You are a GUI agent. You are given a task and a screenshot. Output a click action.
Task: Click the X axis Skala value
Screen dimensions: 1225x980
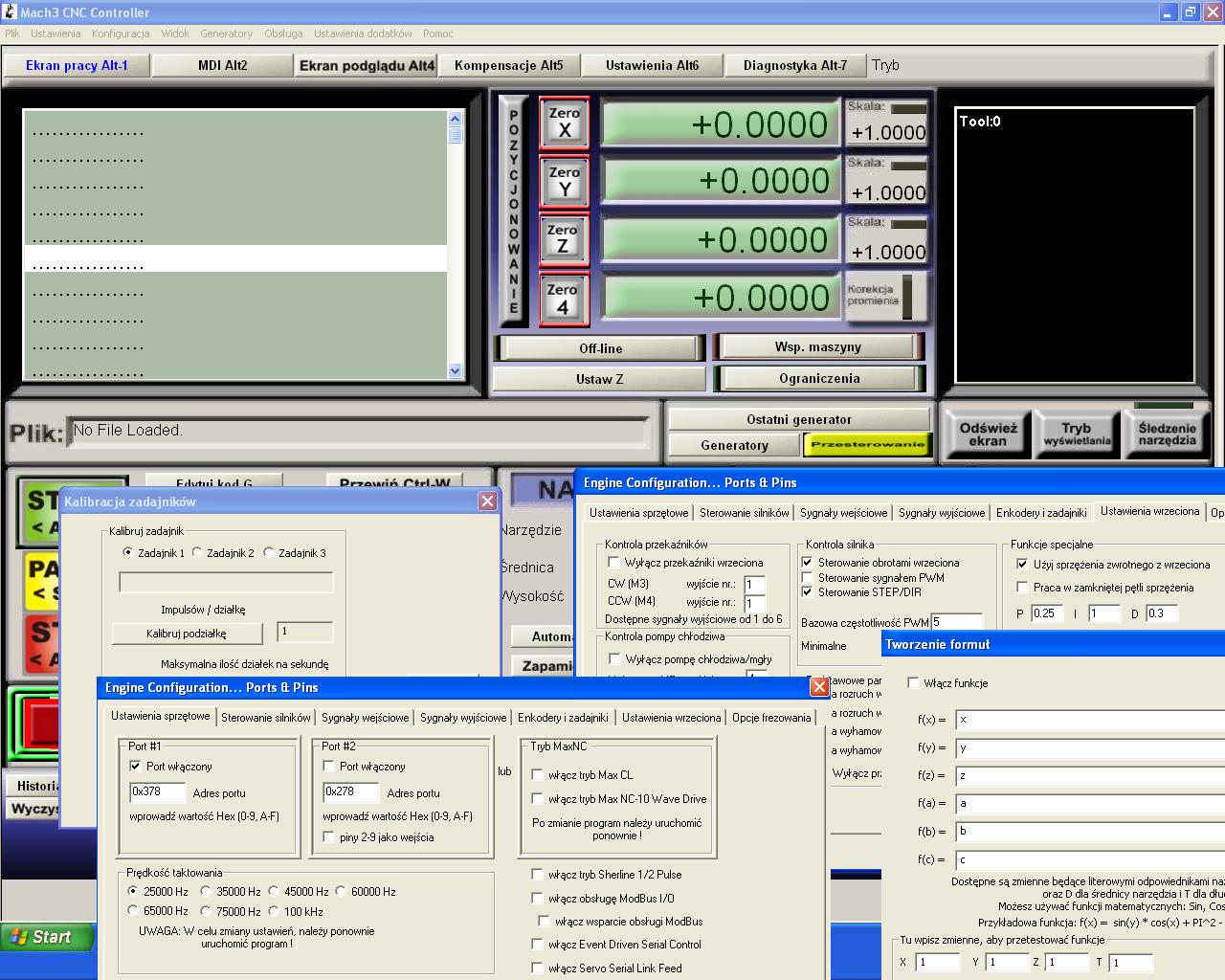pyautogui.click(x=887, y=133)
